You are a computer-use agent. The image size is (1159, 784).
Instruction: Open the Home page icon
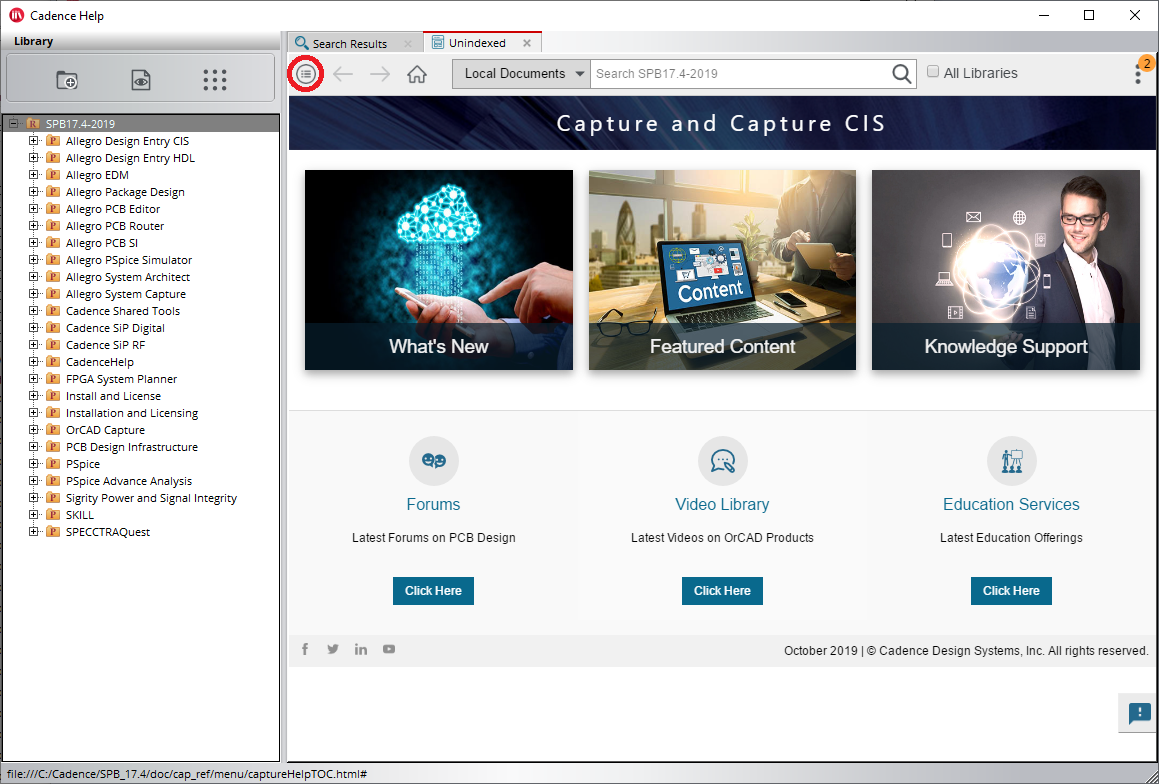click(417, 73)
